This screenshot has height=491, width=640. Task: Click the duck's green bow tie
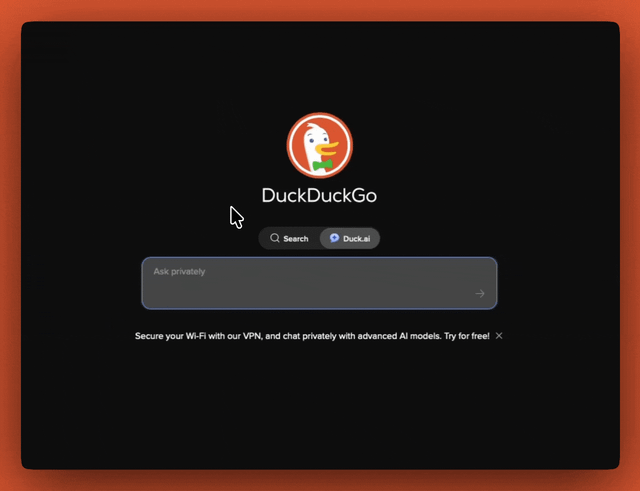tap(322, 164)
